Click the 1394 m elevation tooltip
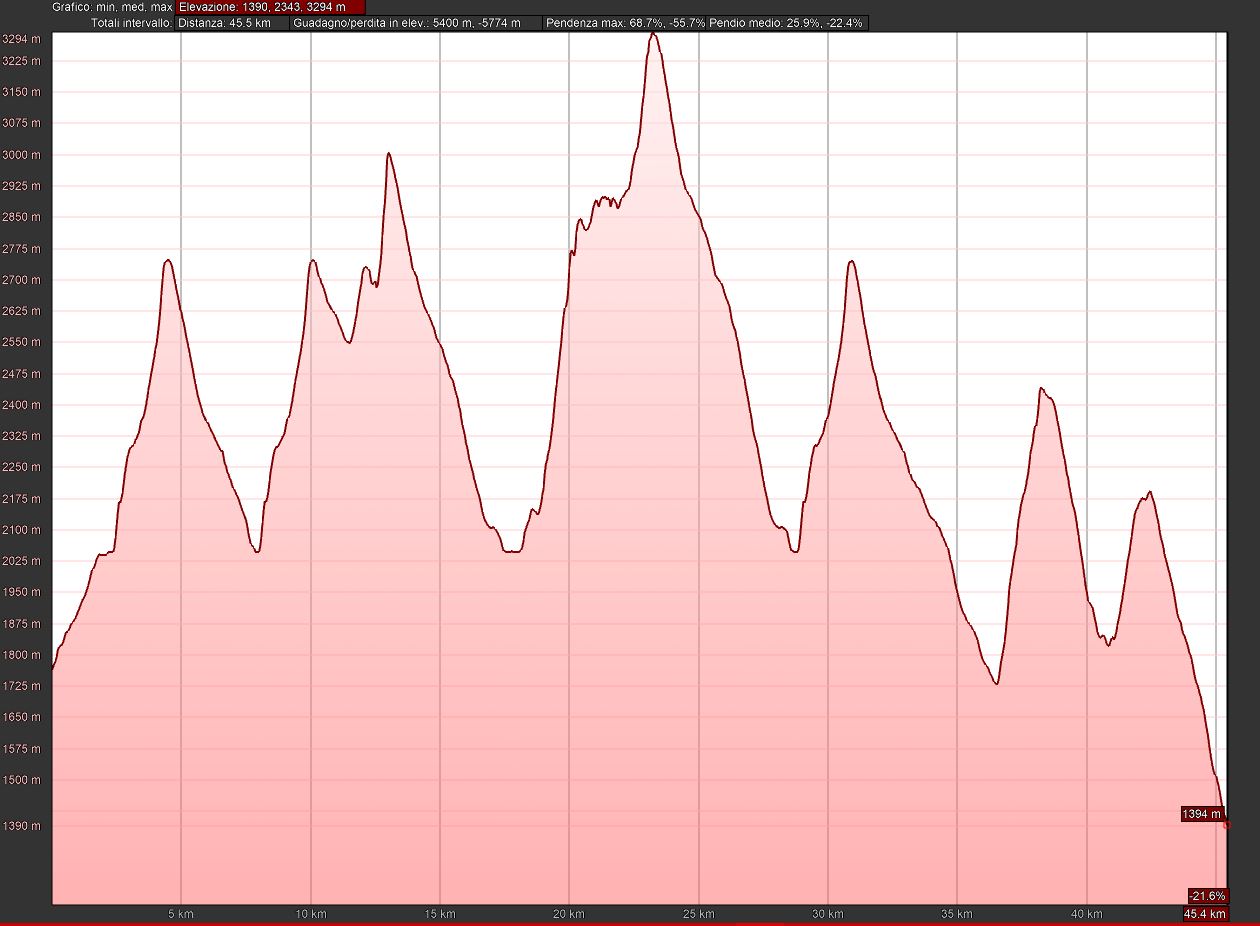The width and height of the screenshot is (1260, 926). pyautogui.click(x=1201, y=814)
